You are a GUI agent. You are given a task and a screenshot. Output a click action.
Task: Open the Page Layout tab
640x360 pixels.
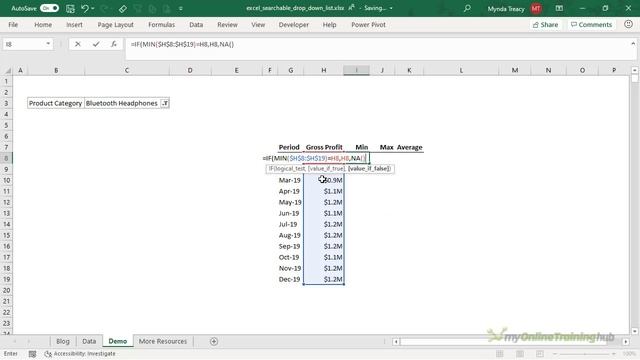(x=116, y=24)
